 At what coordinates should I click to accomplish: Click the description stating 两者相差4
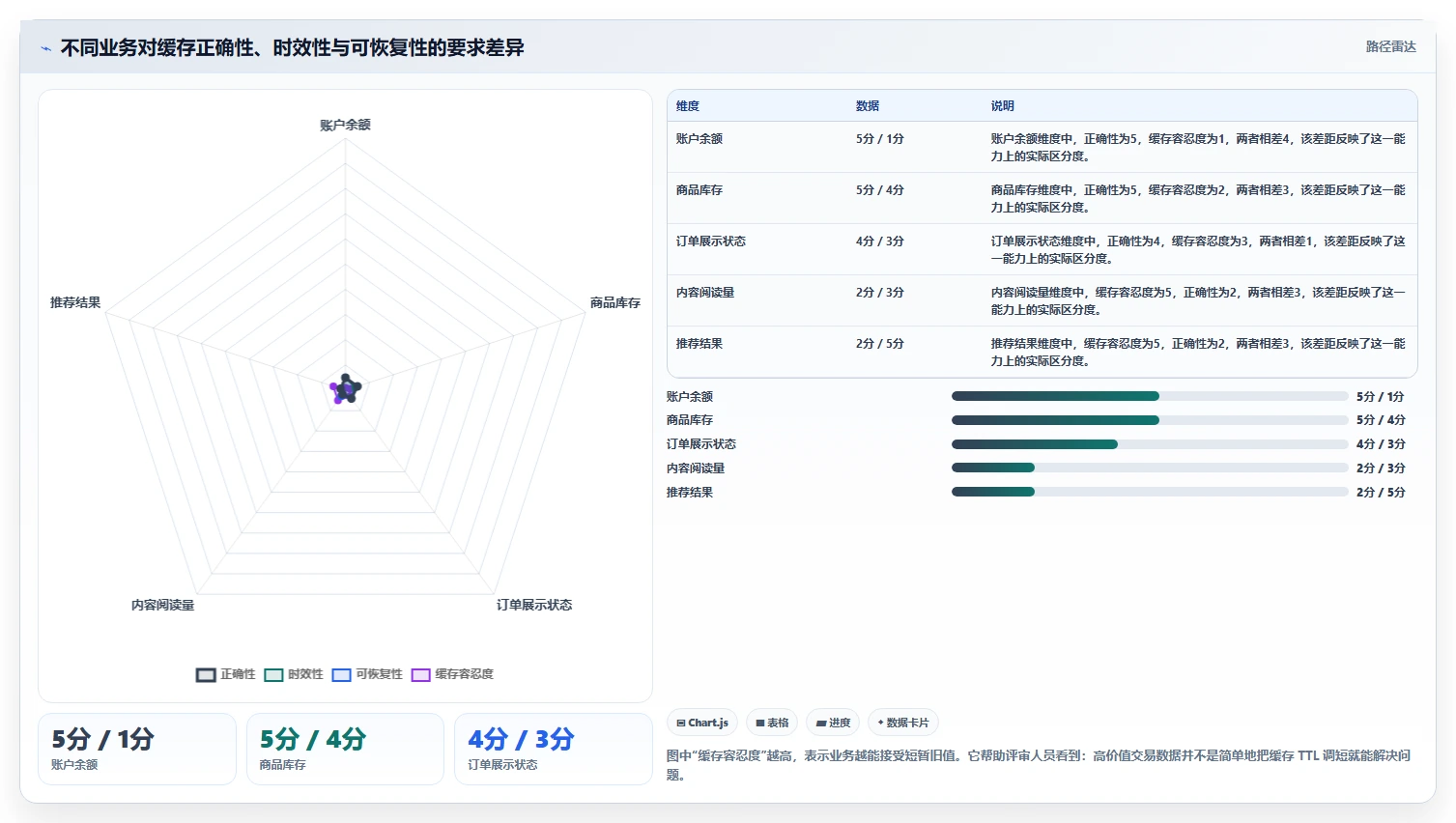click(1198, 148)
